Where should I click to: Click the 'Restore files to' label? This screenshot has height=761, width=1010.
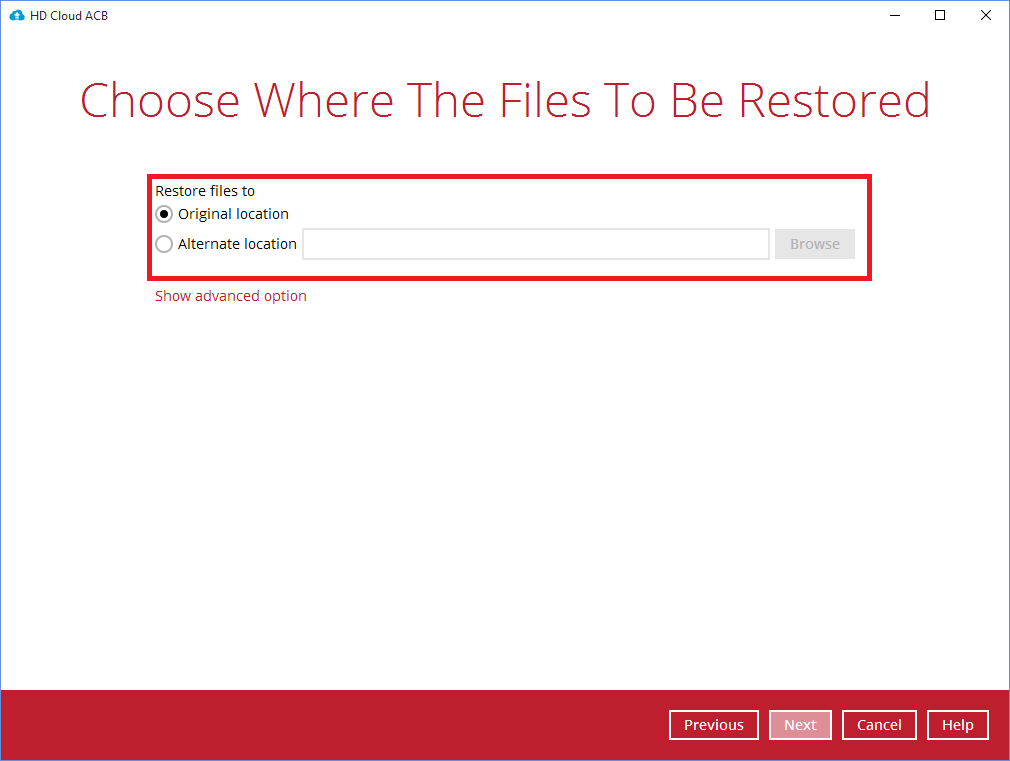pos(205,191)
